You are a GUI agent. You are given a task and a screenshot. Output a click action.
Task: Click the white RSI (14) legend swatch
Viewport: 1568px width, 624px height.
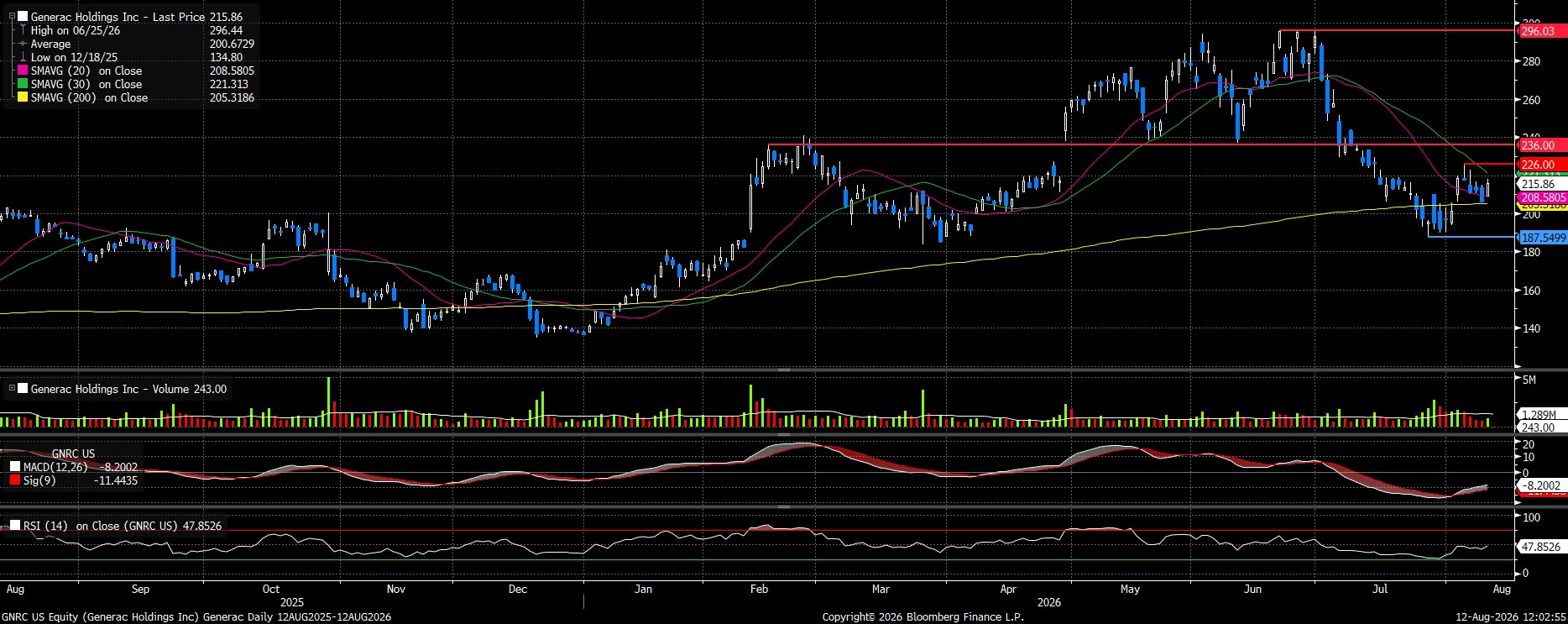14,526
